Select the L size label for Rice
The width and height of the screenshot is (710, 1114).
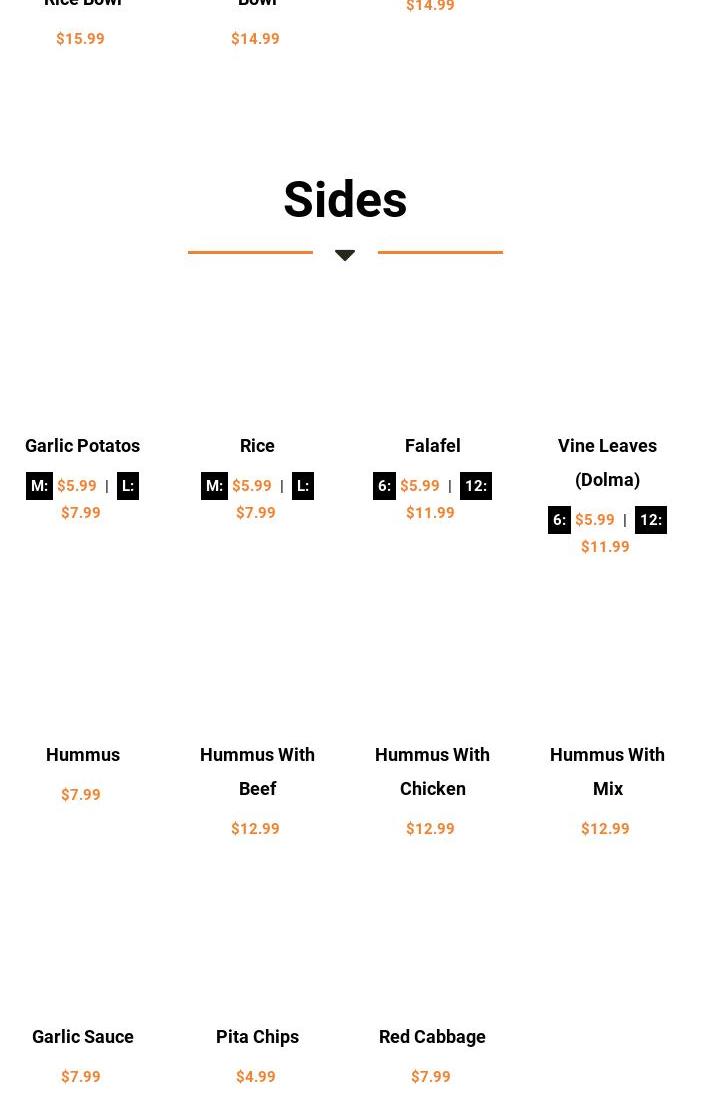coord(302,486)
